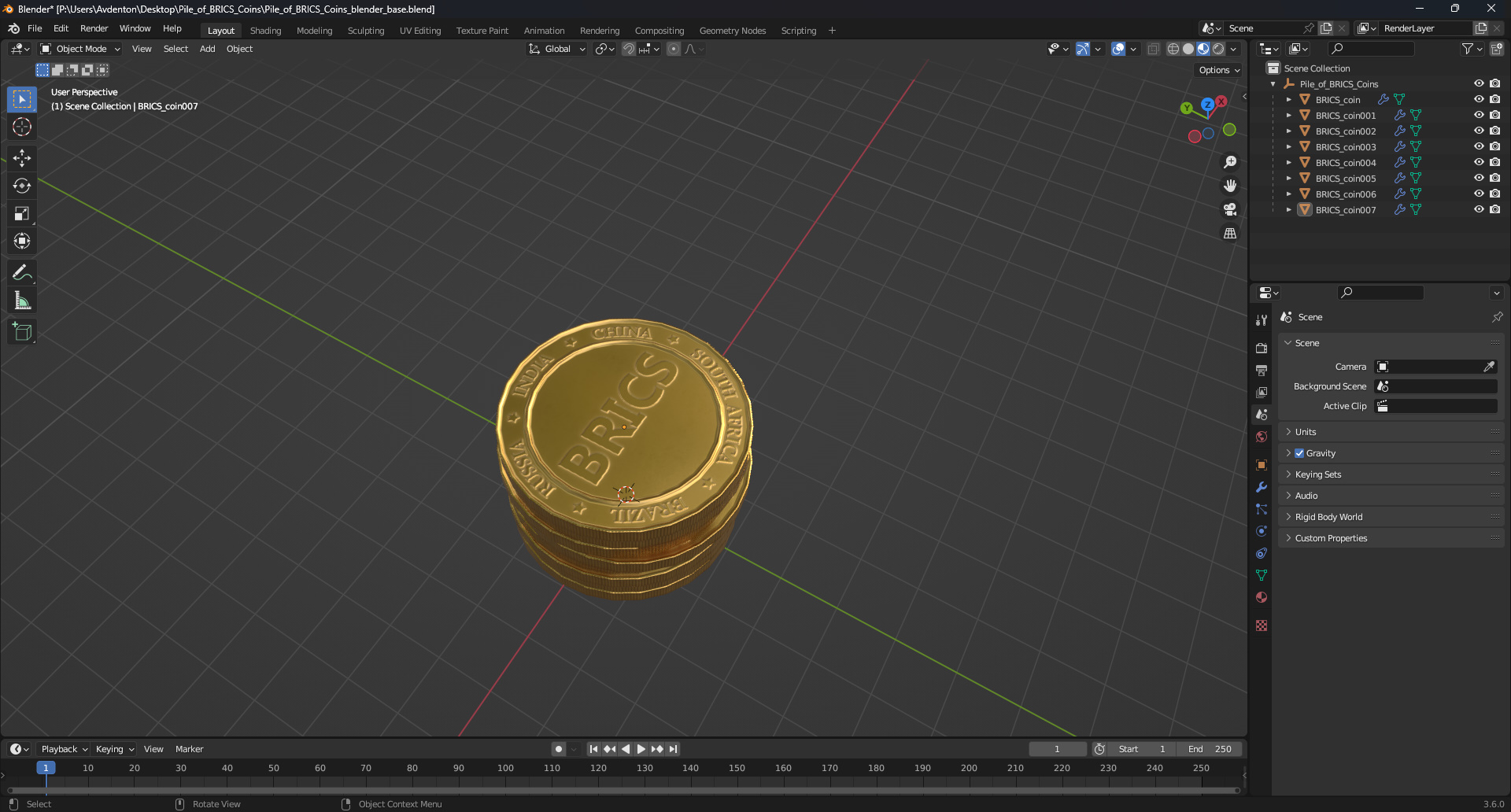
Task: Toggle the Gravity checkbox
Action: point(1299,453)
